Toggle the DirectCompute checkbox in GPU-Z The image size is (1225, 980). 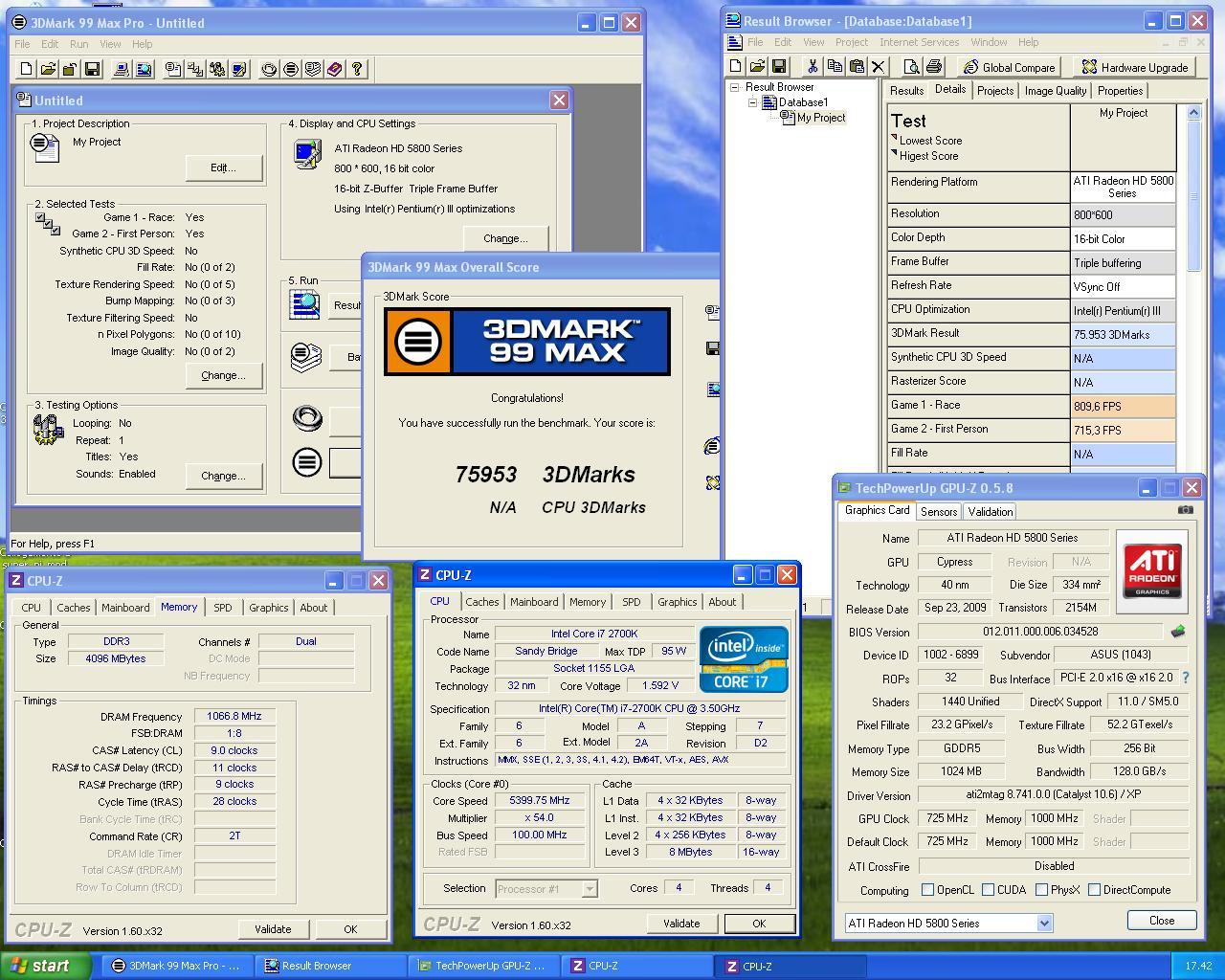(x=1094, y=890)
